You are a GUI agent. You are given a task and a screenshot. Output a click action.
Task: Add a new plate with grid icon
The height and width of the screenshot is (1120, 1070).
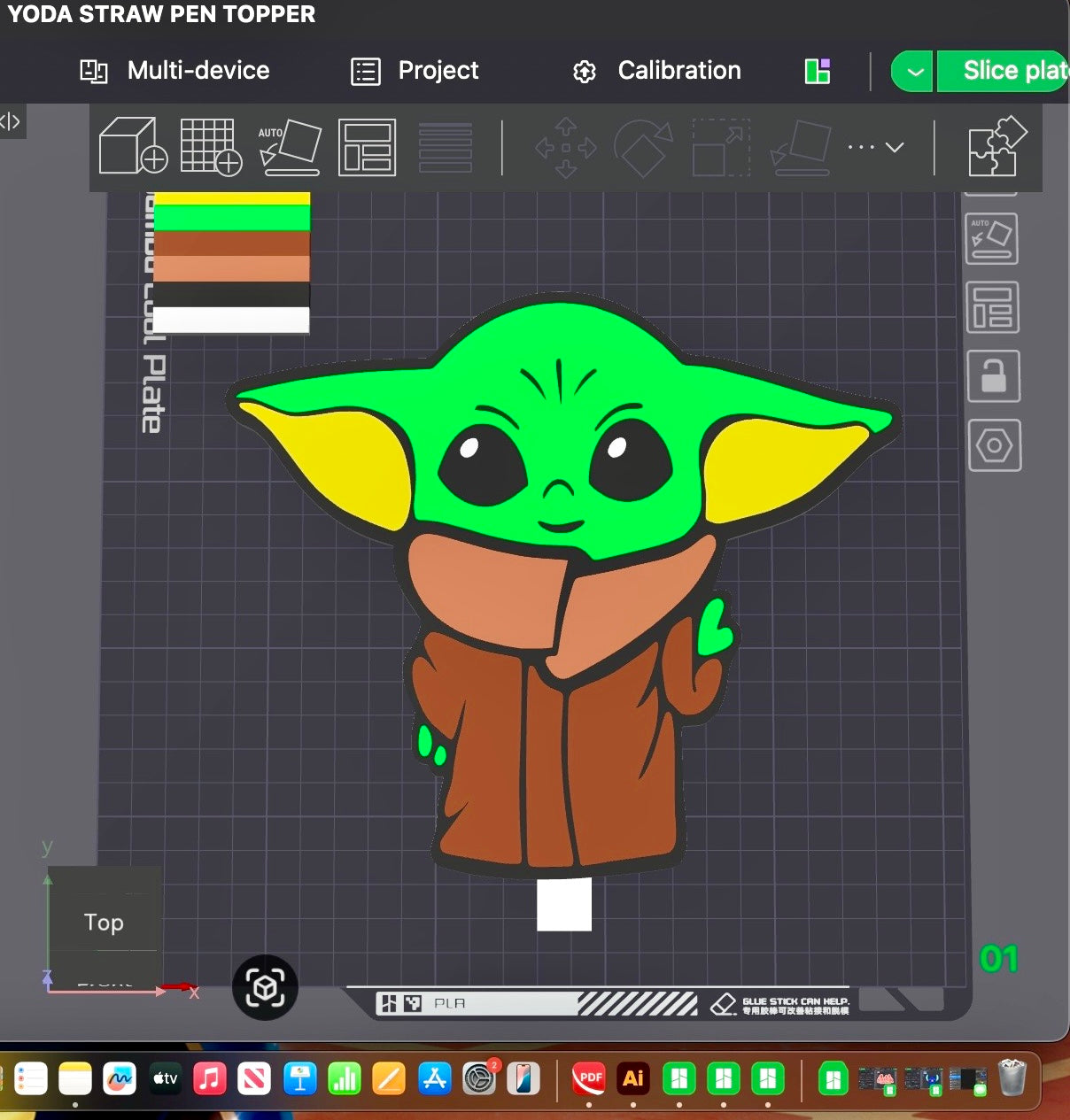click(x=211, y=147)
